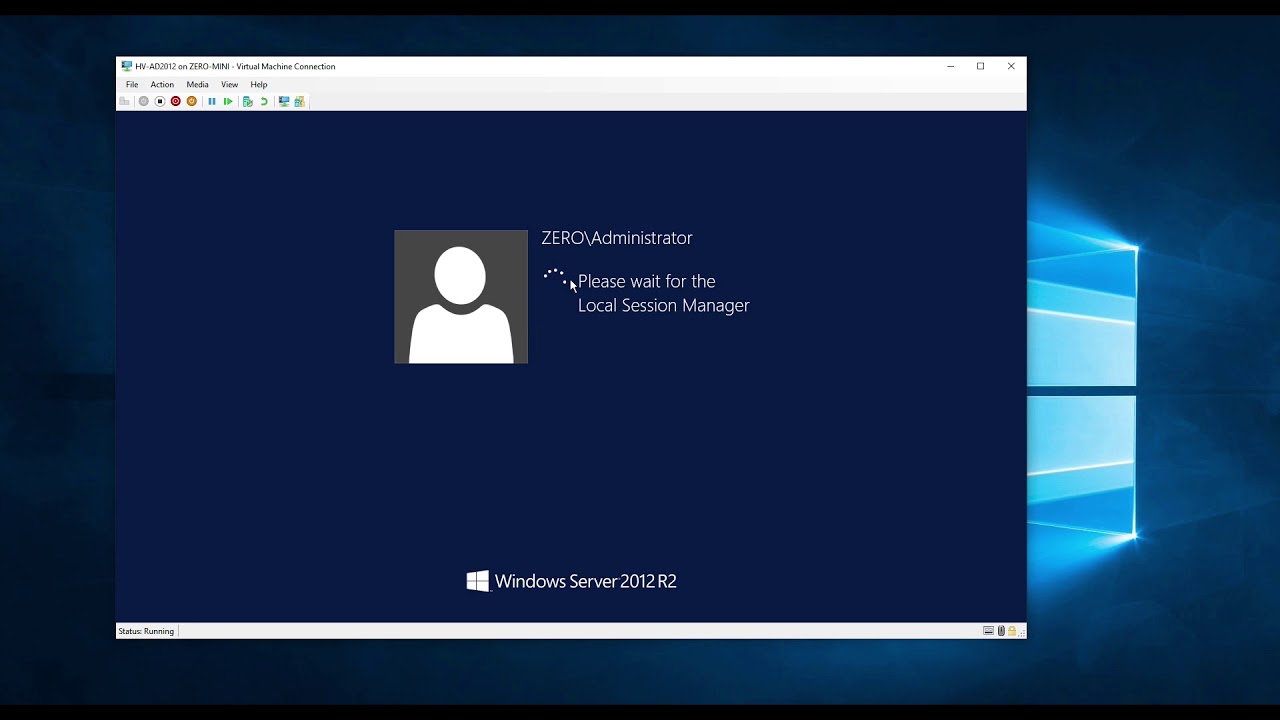Click the Ctrl+Alt+Delete toolbar icon

click(124, 101)
